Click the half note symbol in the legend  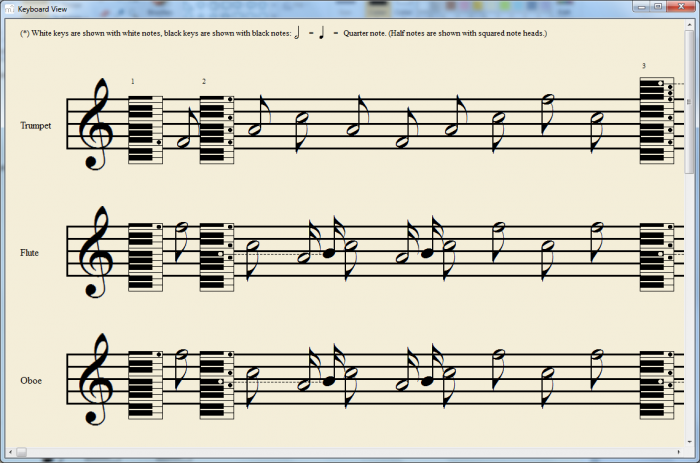tap(297, 33)
